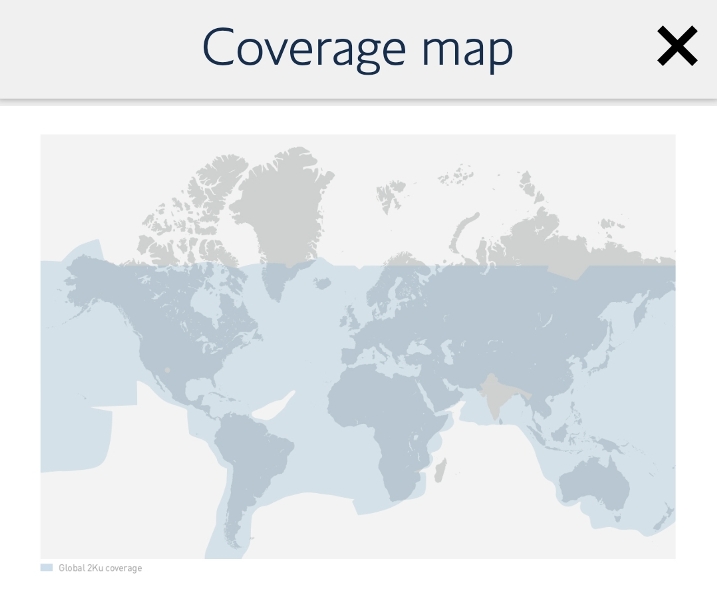The height and width of the screenshot is (600, 717).
Task: Click the blue Global 2Ku legend swatch
Action: tap(46, 568)
